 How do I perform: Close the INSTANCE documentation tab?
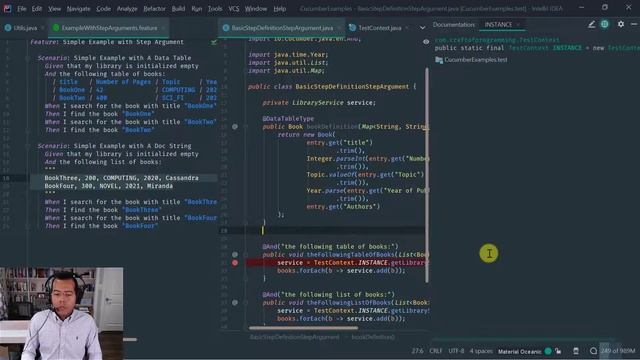click(518, 24)
